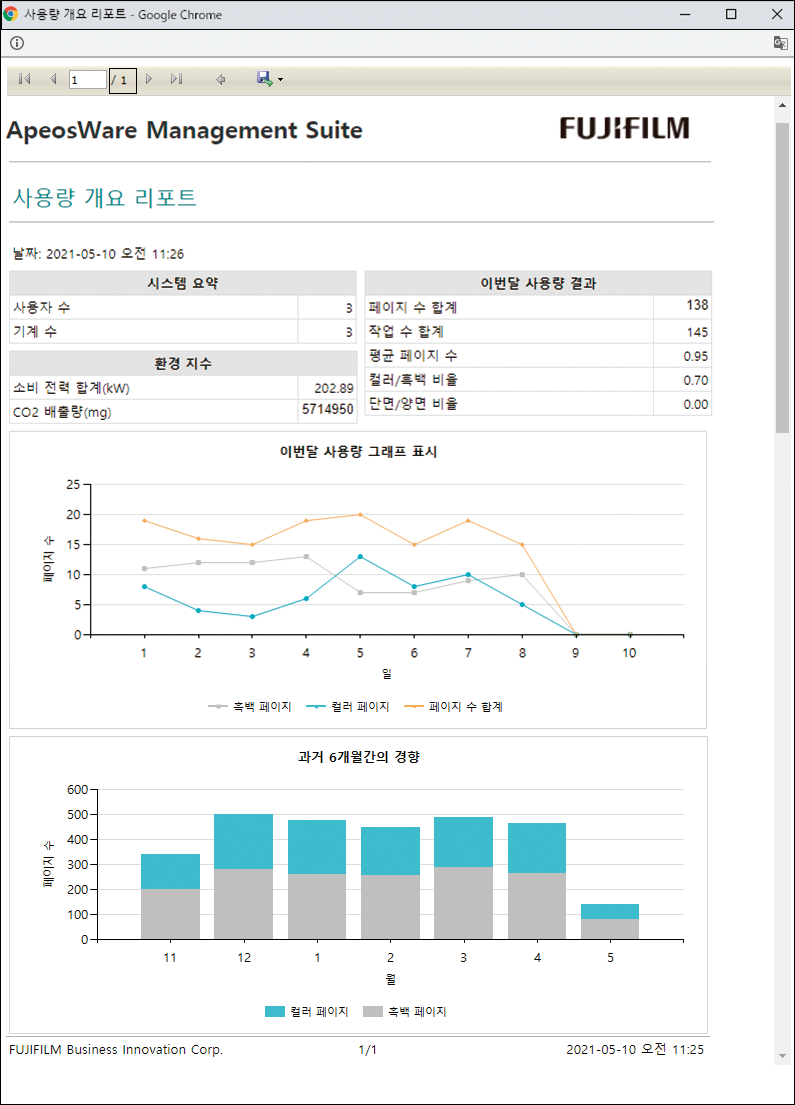
Task: Click the scrollbar down arrow
Action: click(782, 1057)
